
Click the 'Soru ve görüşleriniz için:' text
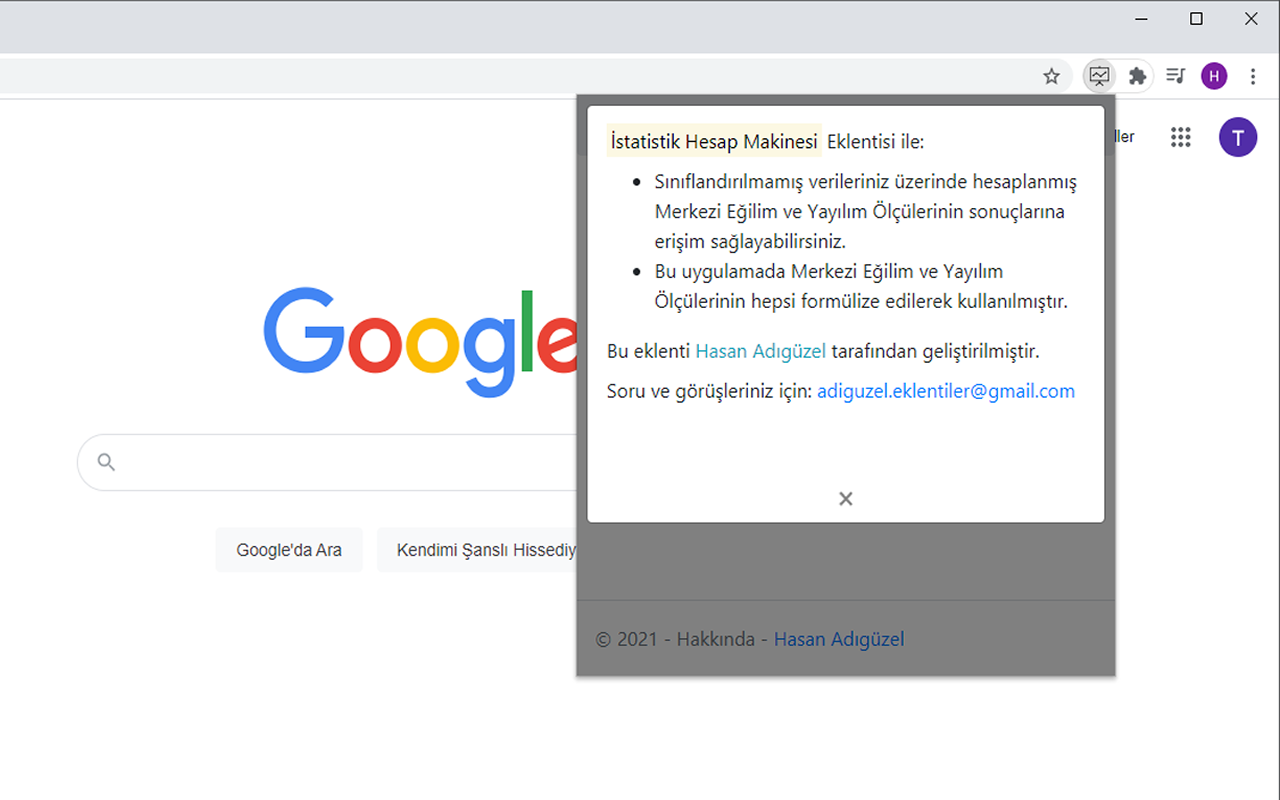click(x=709, y=391)
